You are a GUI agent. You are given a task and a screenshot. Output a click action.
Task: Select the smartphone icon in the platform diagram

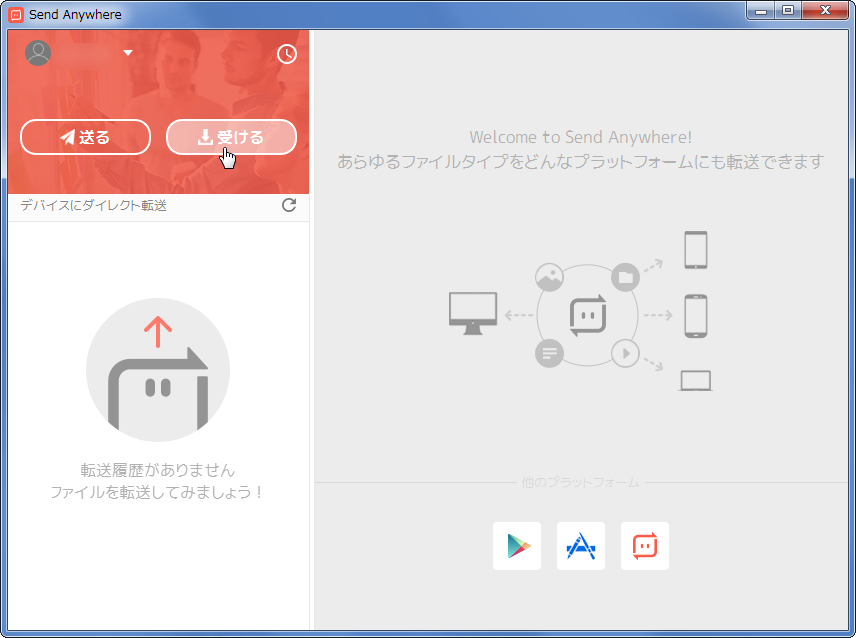tap(695, 315)
